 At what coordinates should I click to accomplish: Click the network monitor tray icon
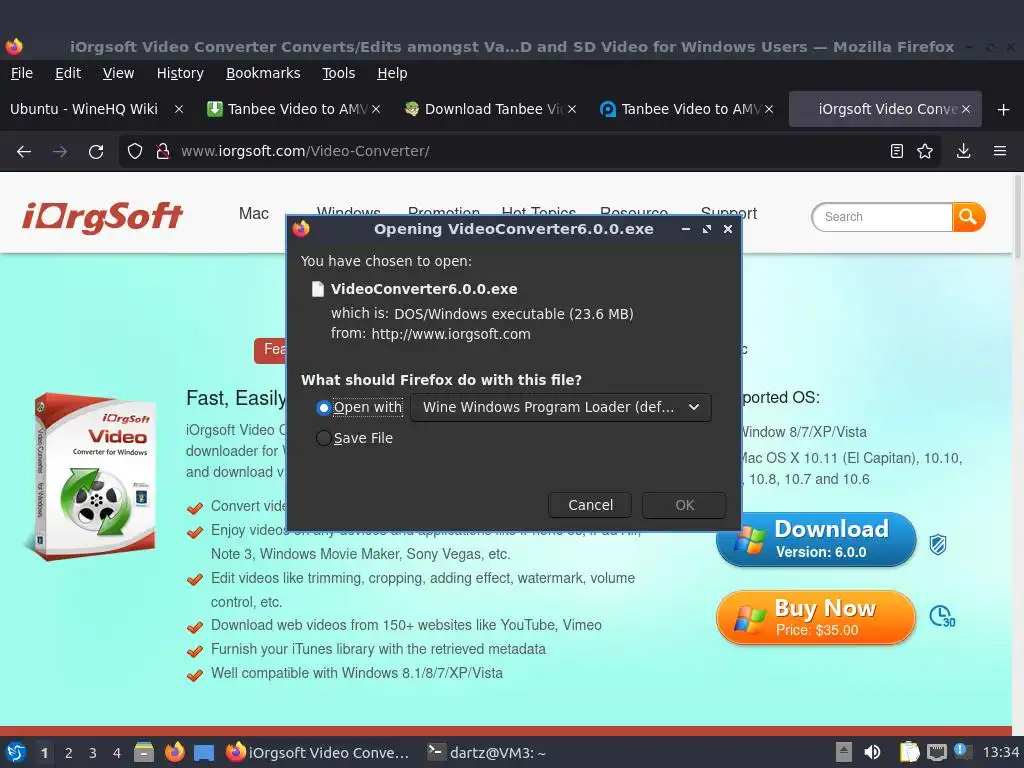(x=936, y=753)
